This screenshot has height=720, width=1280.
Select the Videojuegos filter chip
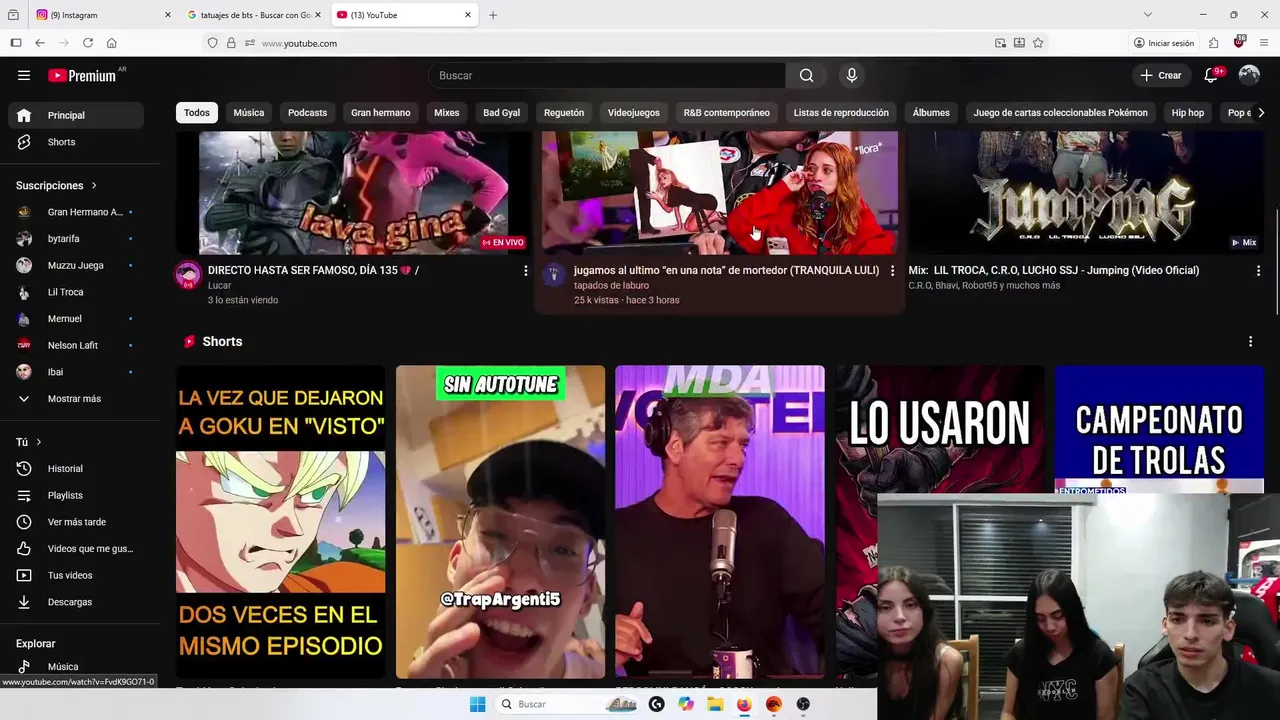633,113
